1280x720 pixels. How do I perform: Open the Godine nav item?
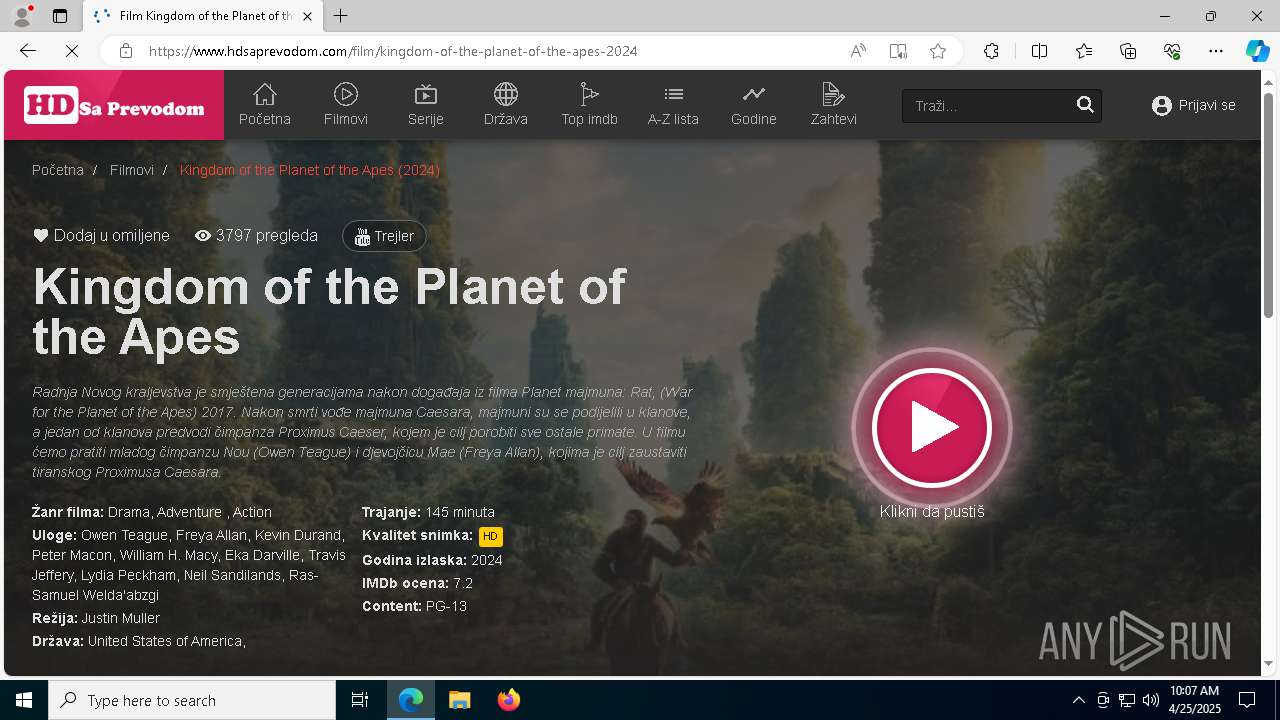754,105
